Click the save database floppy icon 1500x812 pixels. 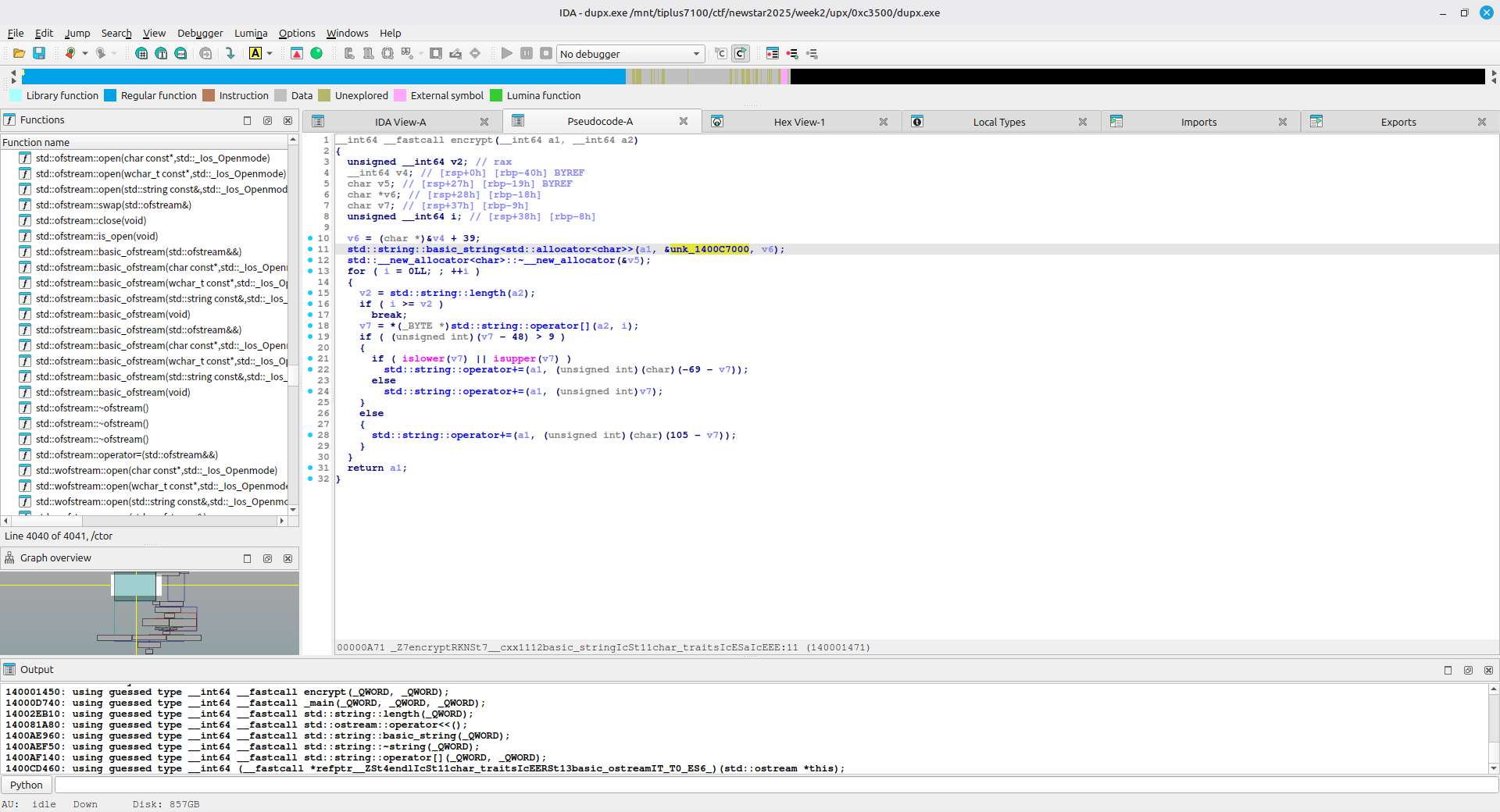[x=39, y=53]
